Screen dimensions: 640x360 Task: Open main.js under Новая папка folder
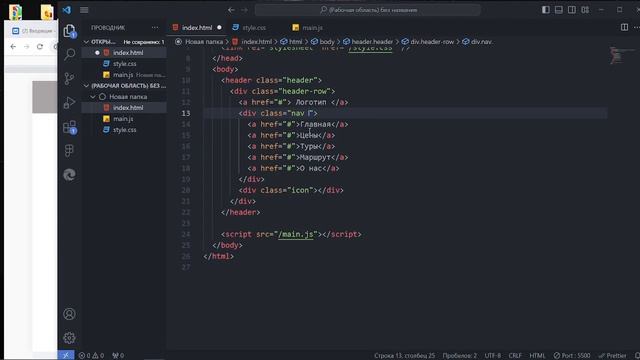(124, 119)
